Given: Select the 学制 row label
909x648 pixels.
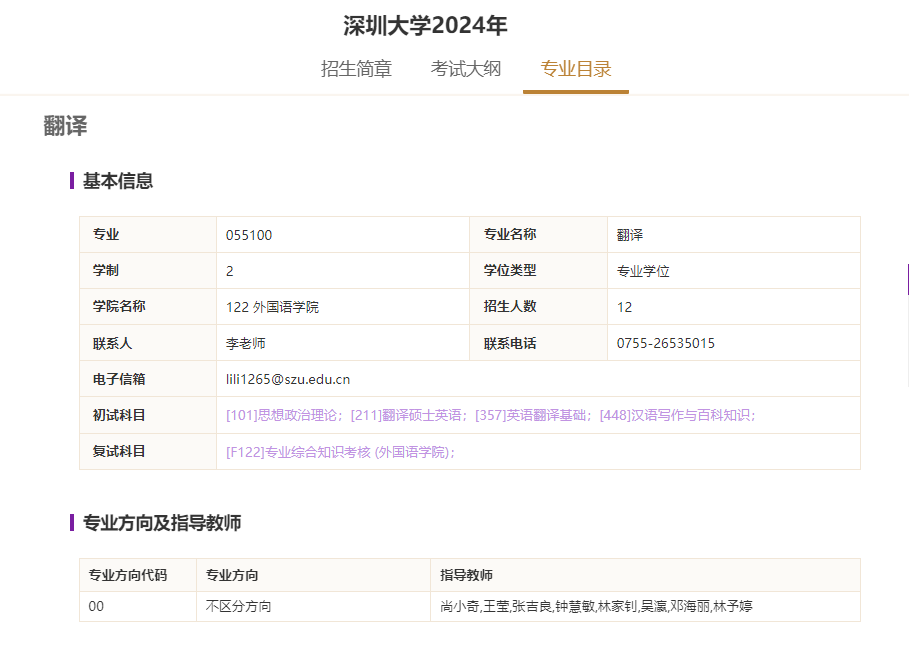Looking at the screenshot, I should click(x=106, y=271).
